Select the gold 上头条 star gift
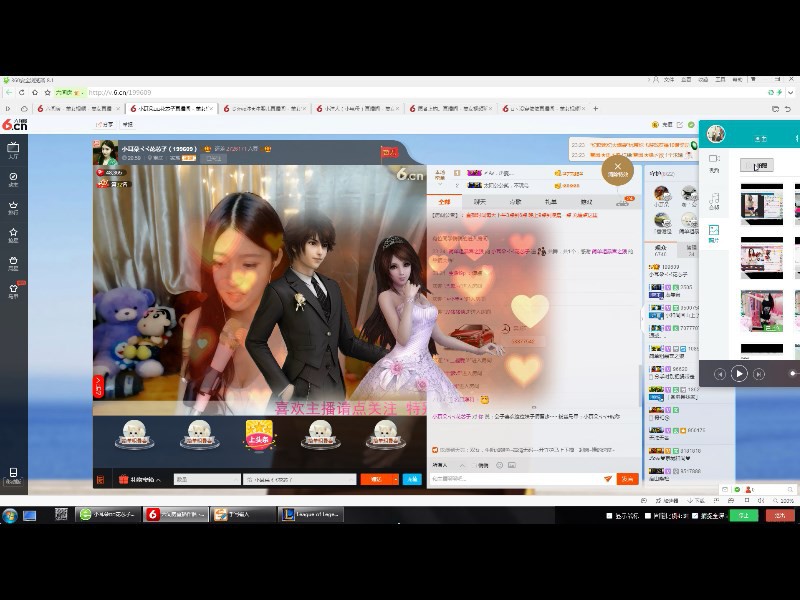800x600 pixels. (x=259, y=435)
